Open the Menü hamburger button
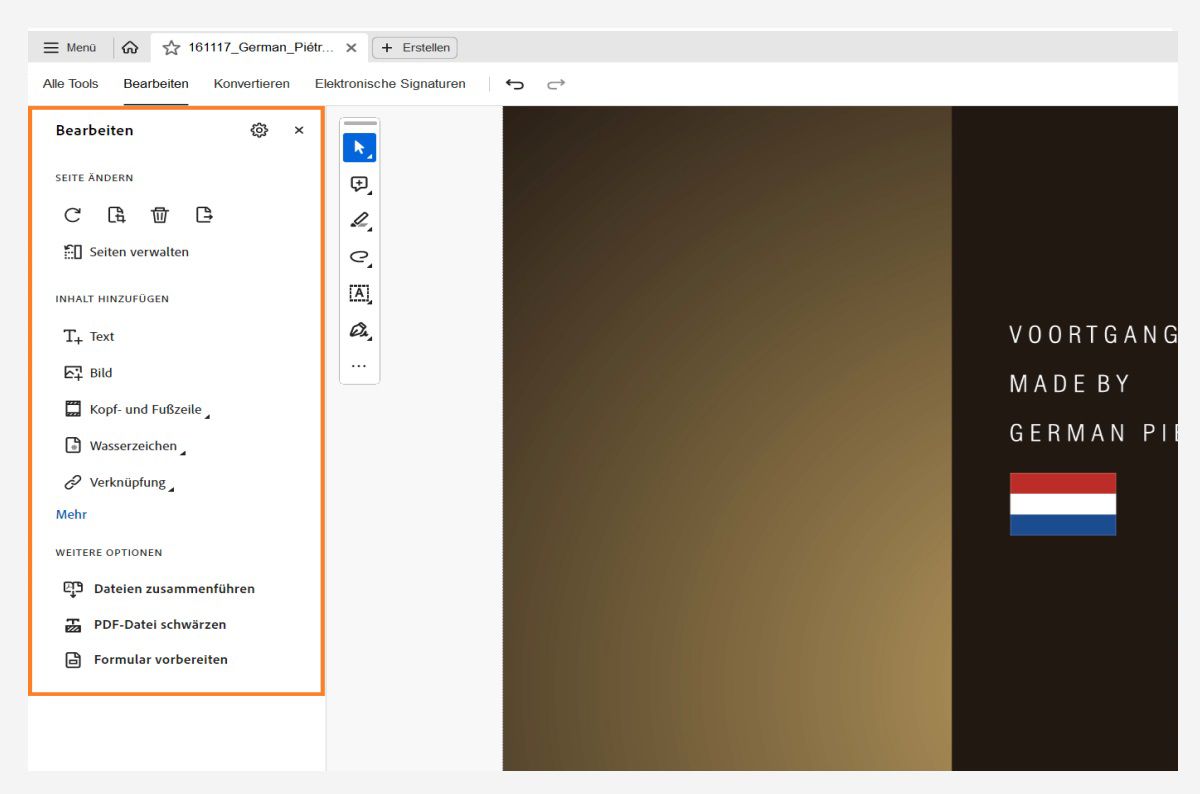1202x794 pixels. point(69,47)
